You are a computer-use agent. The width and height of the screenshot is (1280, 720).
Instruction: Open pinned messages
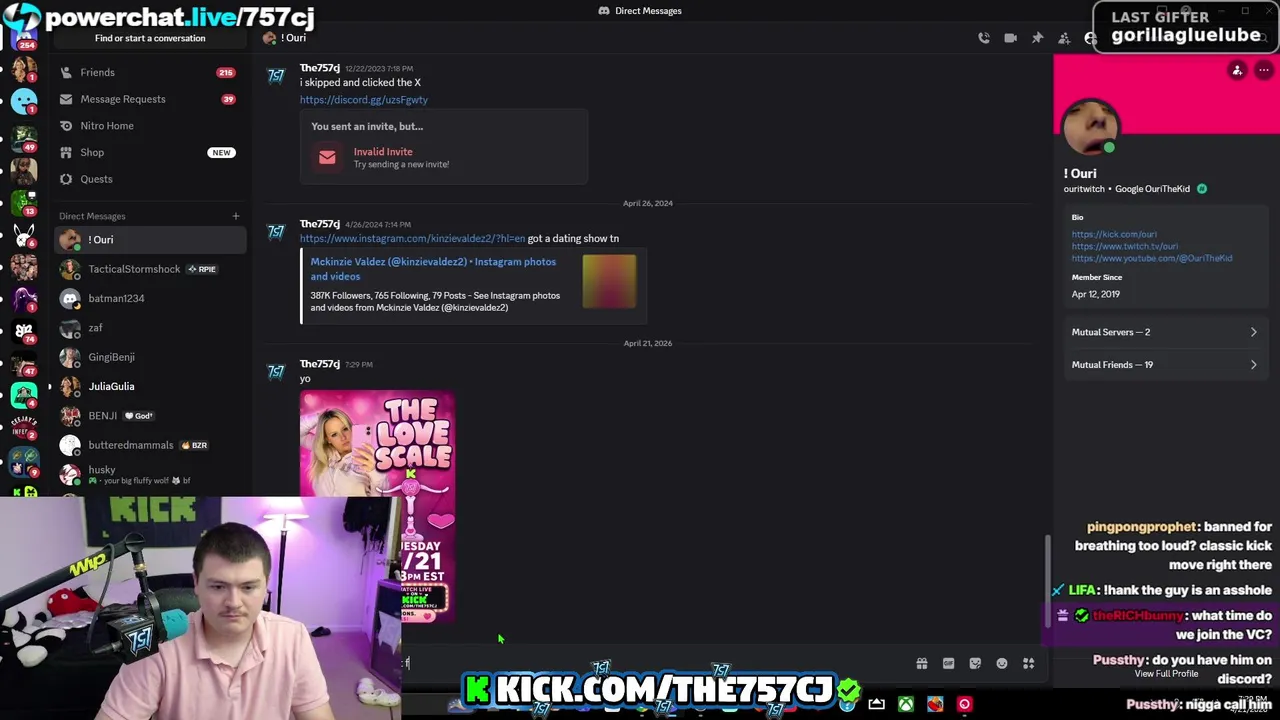[x=1038, y=38]
